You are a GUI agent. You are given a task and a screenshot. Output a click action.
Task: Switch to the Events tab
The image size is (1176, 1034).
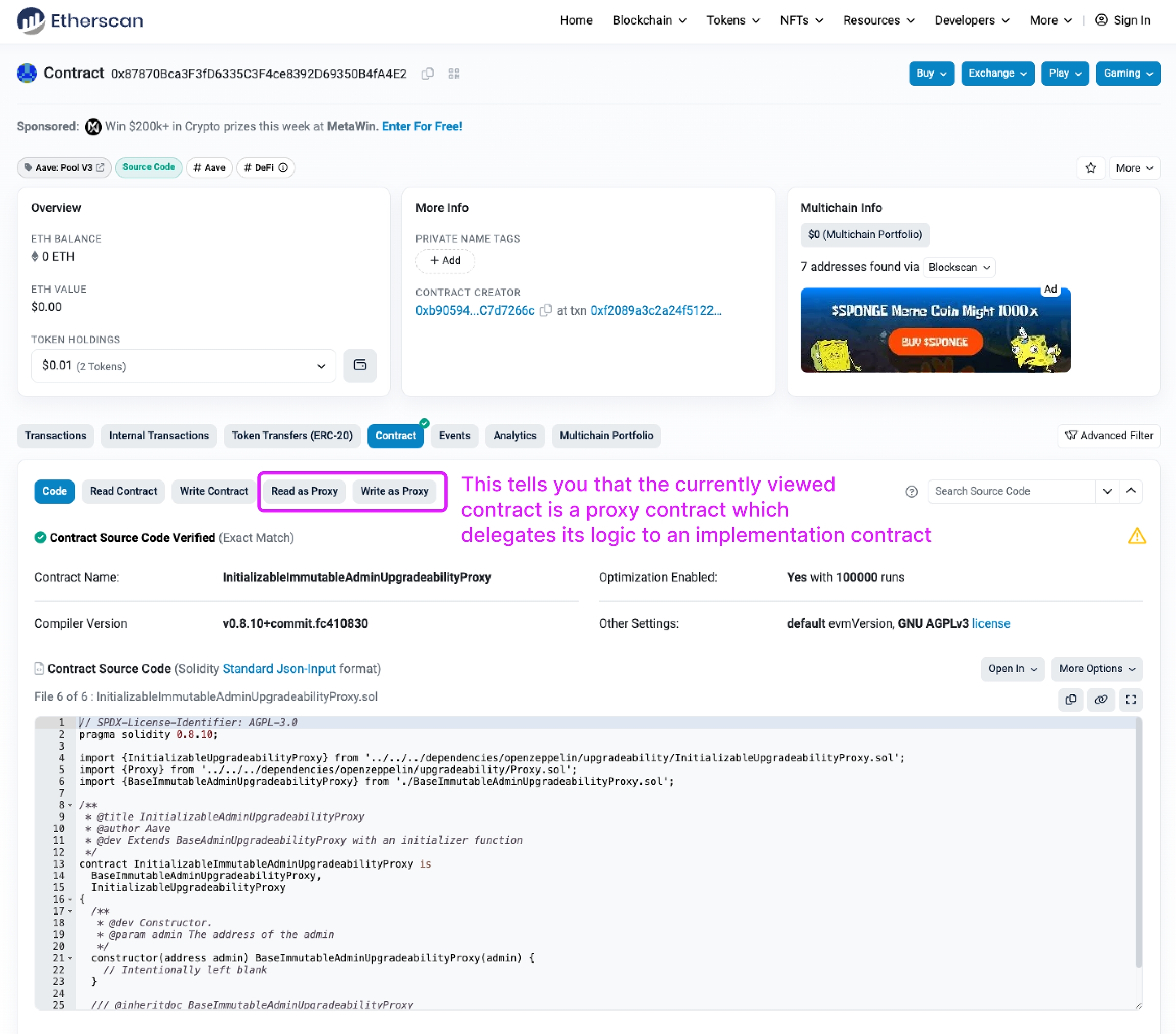pos(454,436)
